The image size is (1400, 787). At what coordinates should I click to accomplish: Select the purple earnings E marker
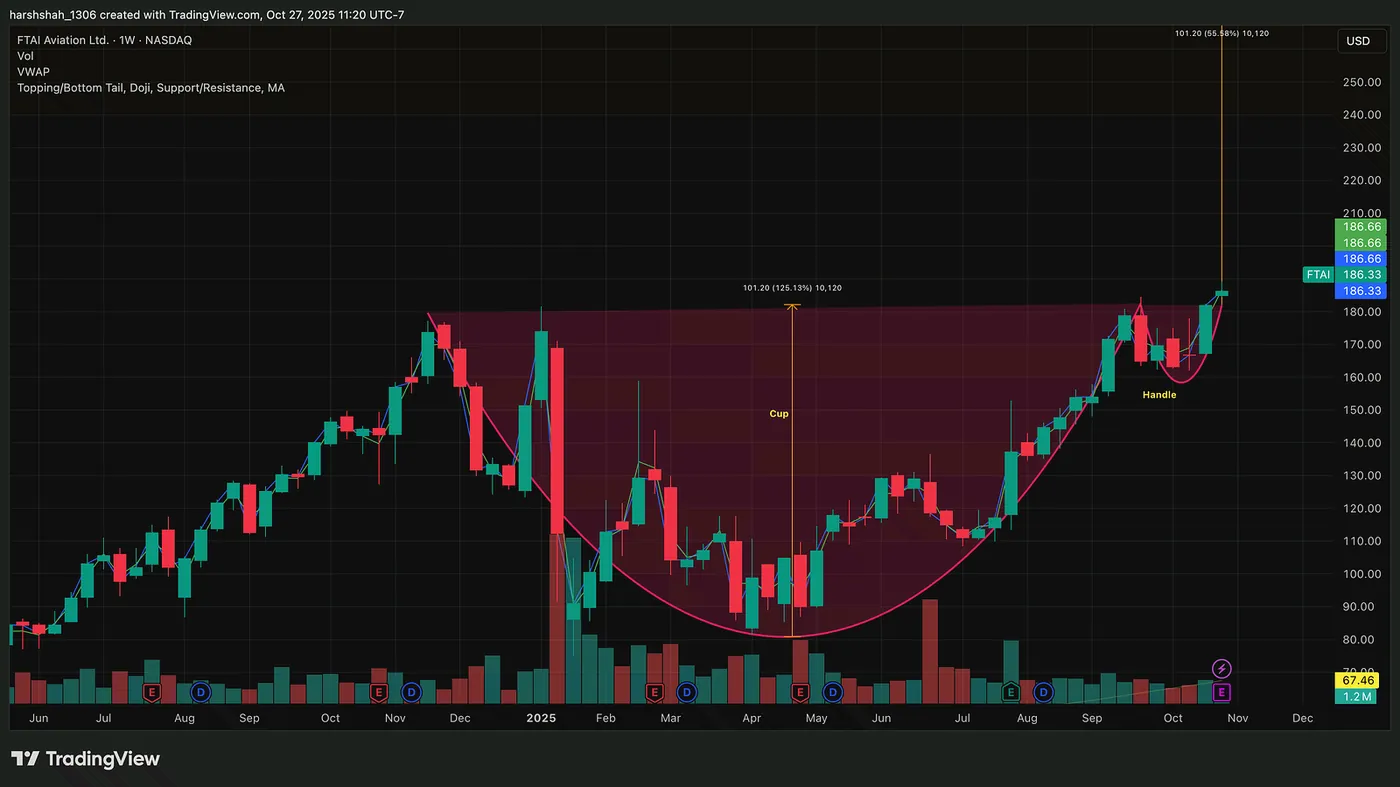tap(1221, 691)
